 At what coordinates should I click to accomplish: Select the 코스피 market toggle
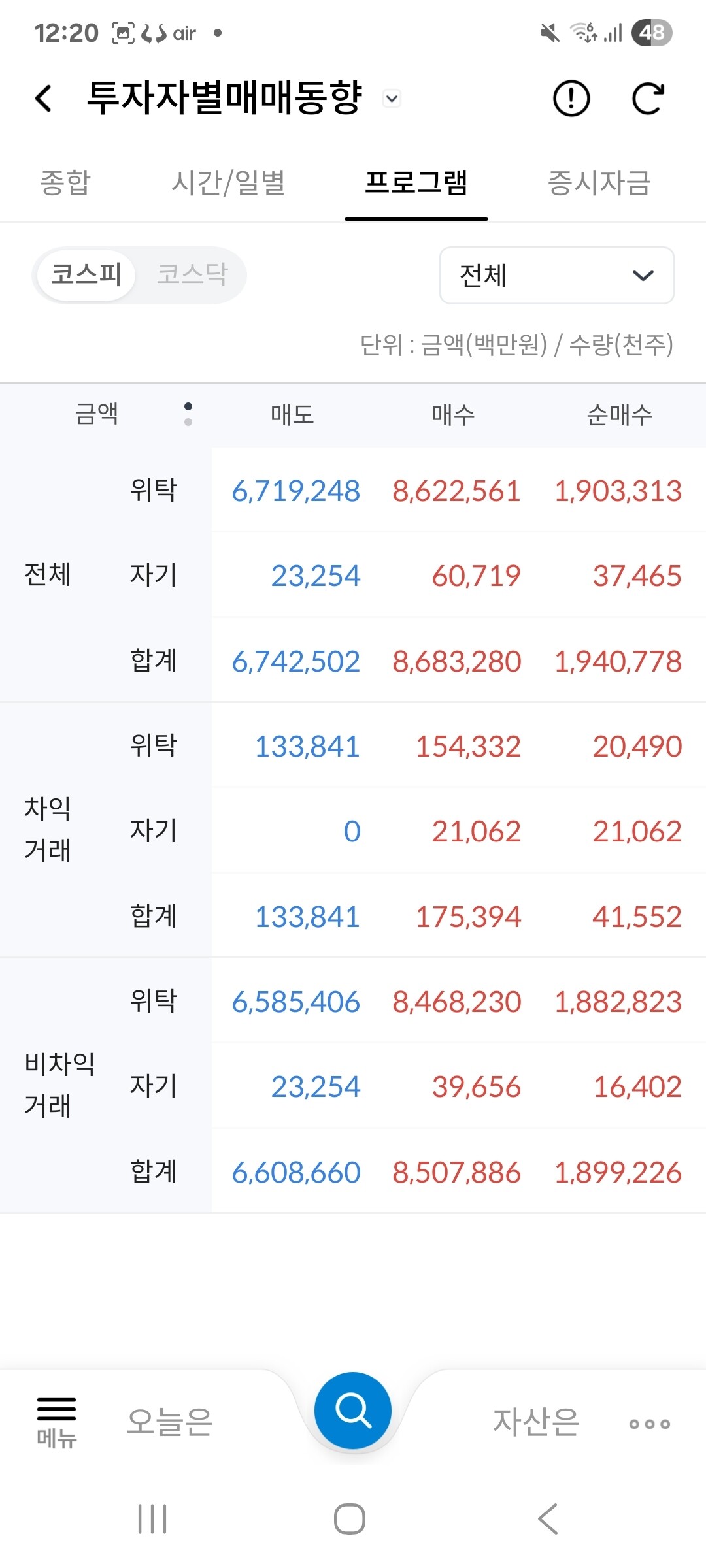(x=86, y=274)
